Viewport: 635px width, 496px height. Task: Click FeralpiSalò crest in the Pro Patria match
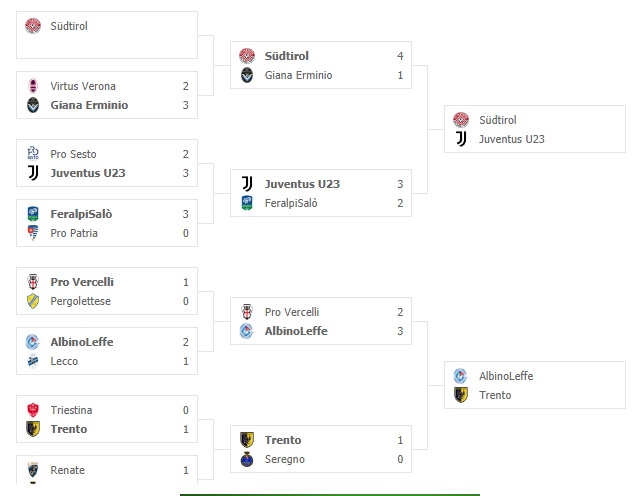point(33,214)
